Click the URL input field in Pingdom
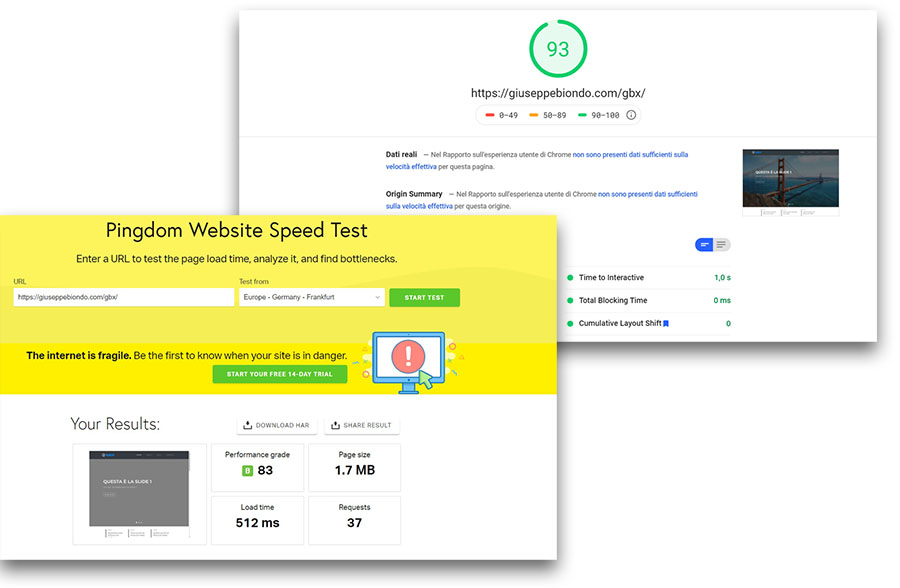 123,297
